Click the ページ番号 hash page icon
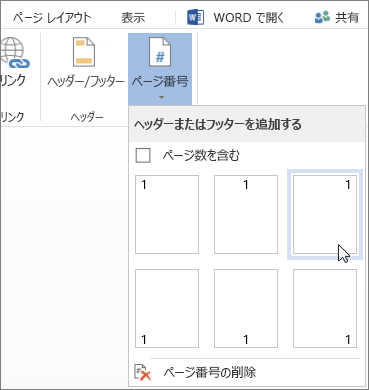369x390 pixels. click(160, 52)
